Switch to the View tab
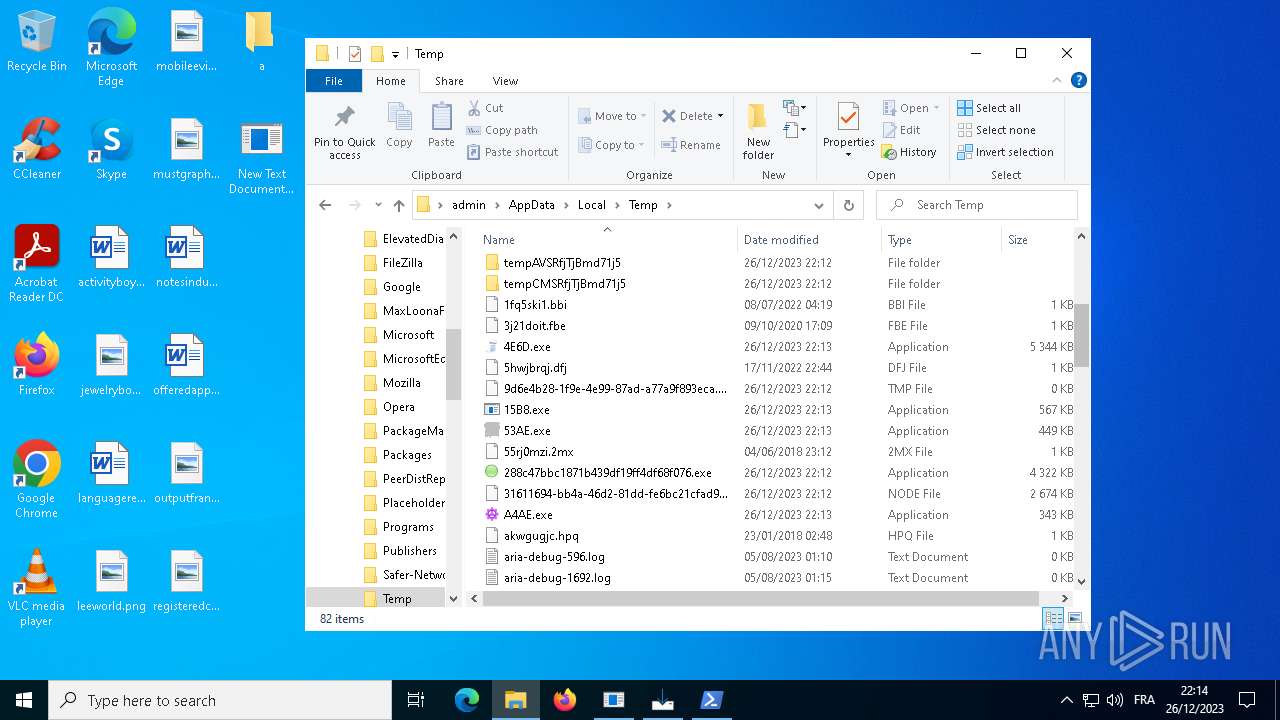The image size is (1280, 720). pyautogui.click(x=505, y=81)
